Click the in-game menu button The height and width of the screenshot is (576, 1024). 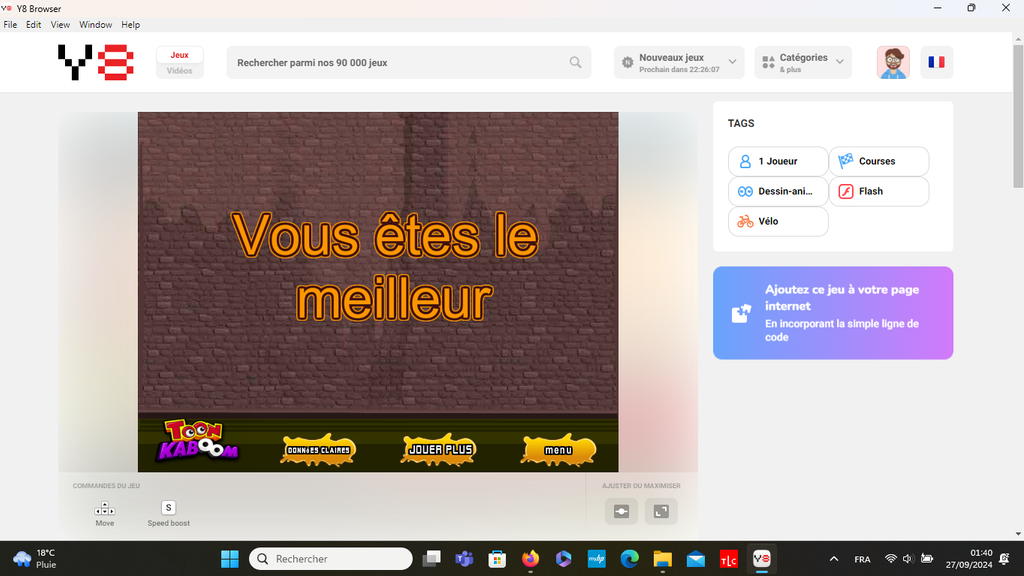pyautogui.click(x=558, y=451)
